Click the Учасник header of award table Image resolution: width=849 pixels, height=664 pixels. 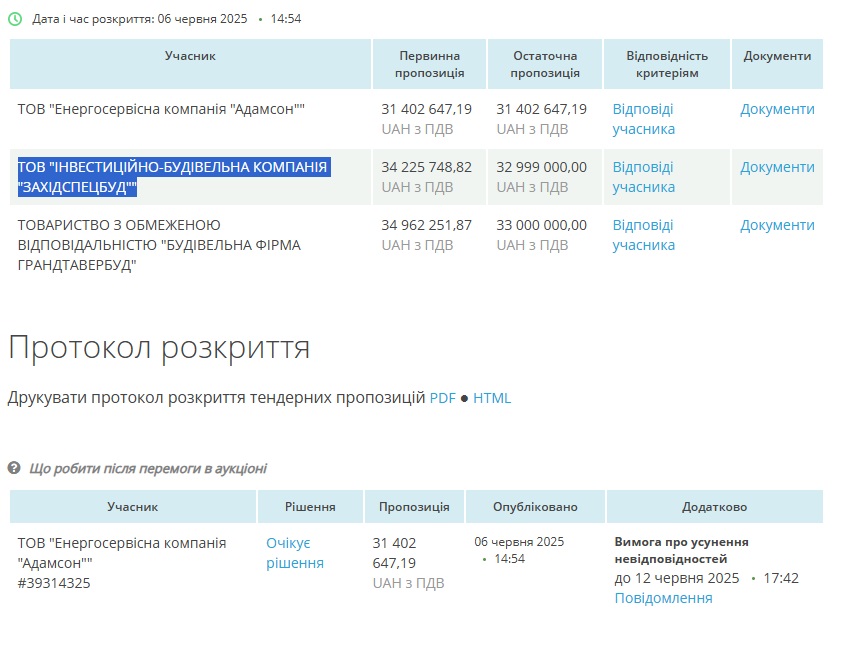pyautogui.click(x=133, y=507)
